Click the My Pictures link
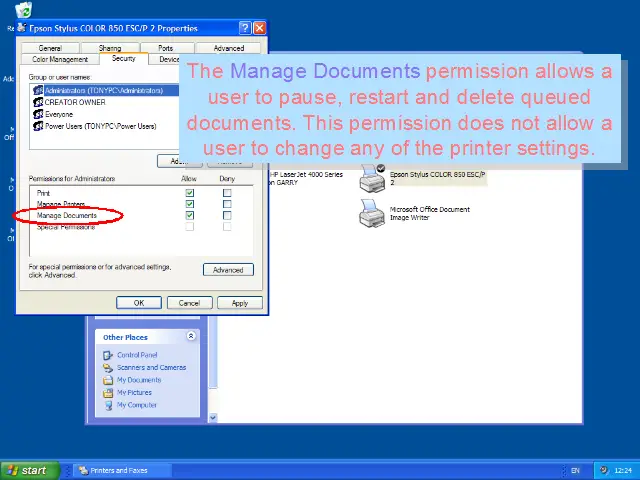The image size is (640, 480). pos(134,393)
